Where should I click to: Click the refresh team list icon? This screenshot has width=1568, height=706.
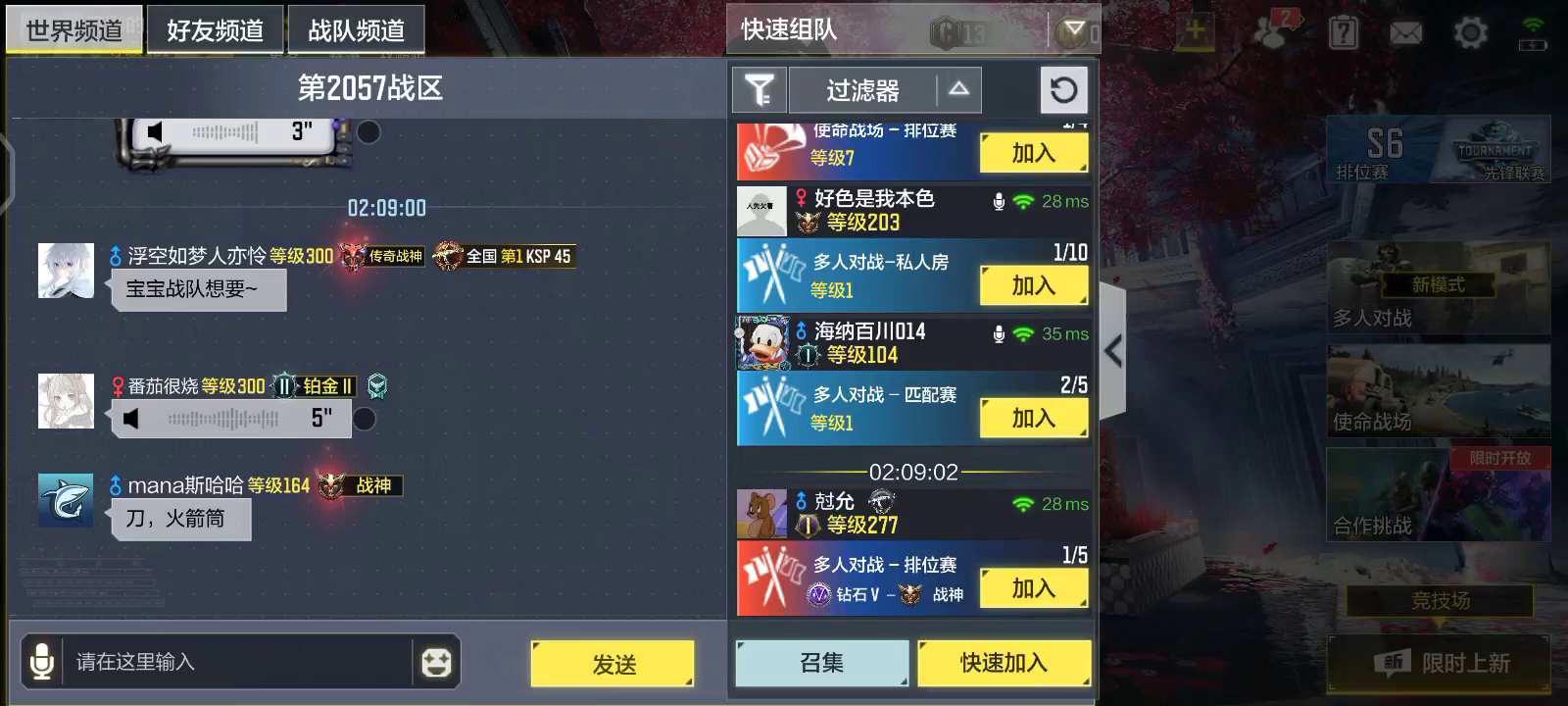pyautogui.click(x=1063, y=90)
